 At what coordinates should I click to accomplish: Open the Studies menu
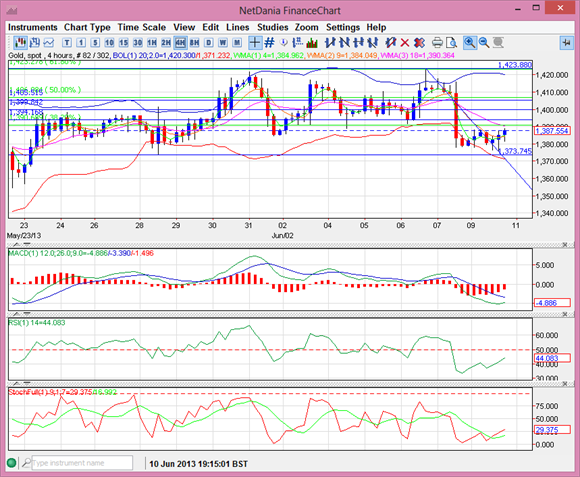(x=273, y=27)
